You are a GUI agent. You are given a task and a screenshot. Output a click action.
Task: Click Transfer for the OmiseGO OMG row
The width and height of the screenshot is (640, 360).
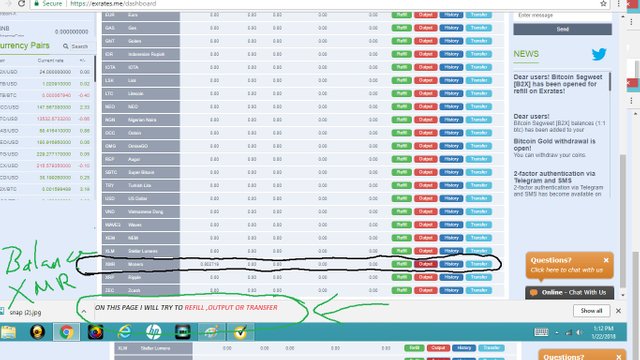point(479,146)
